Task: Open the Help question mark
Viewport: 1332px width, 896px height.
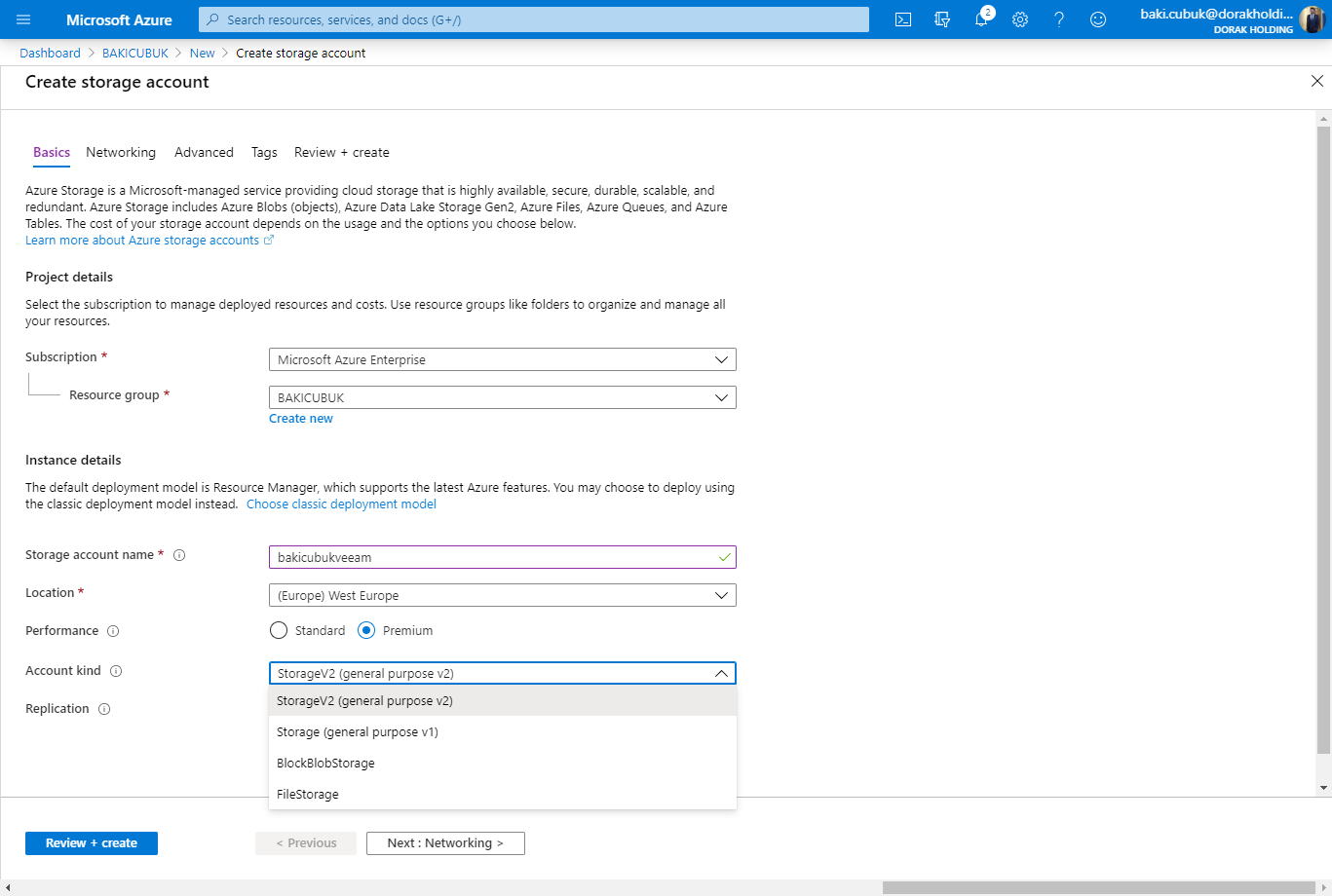Action: (1059, 19)
